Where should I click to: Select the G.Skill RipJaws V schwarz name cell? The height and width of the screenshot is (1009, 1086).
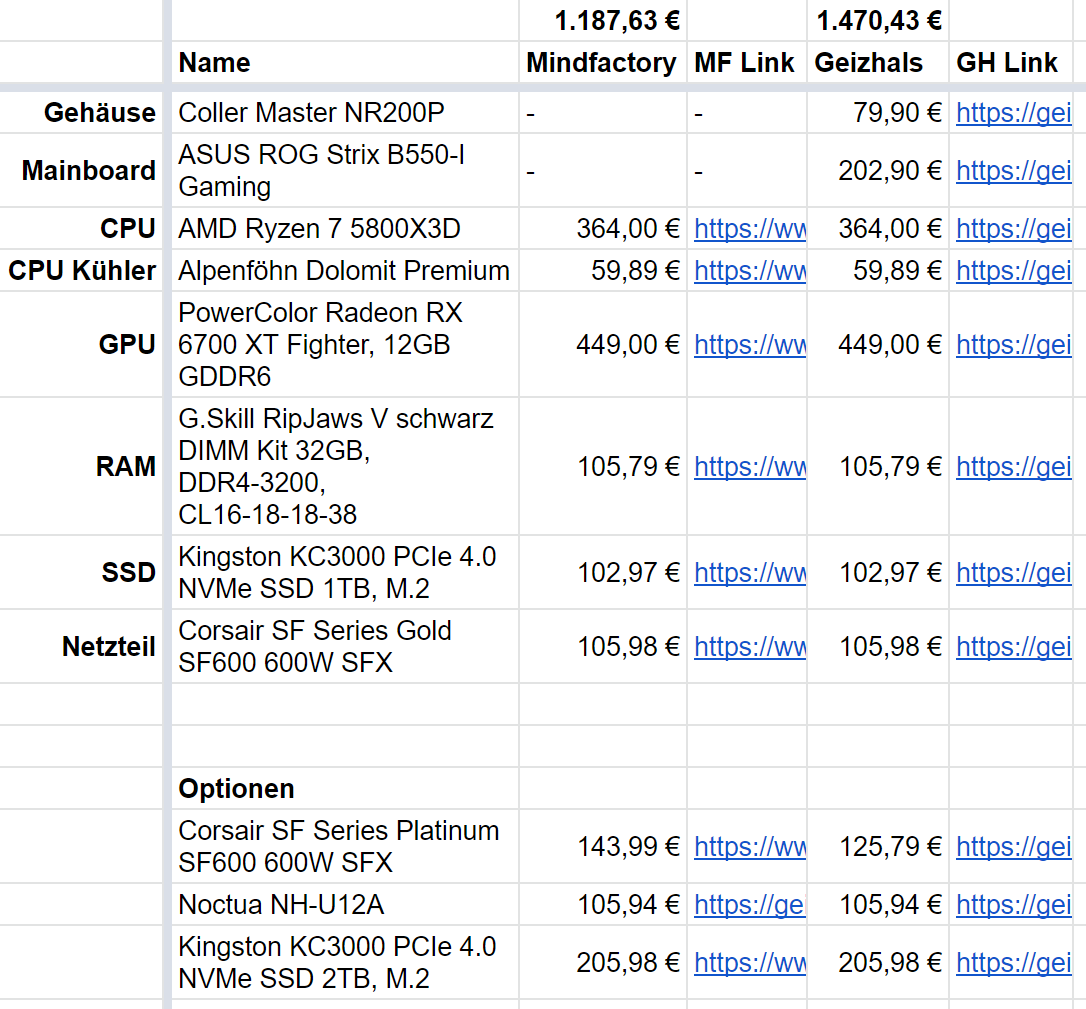(x=345, y=467)
